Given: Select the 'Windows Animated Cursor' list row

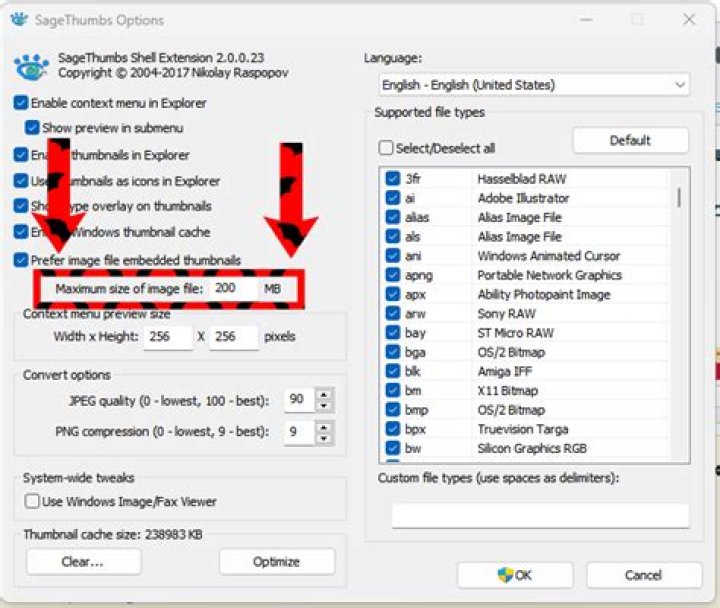Looking at the screenshot, I should pyautogui.click(x=527, y=256).
